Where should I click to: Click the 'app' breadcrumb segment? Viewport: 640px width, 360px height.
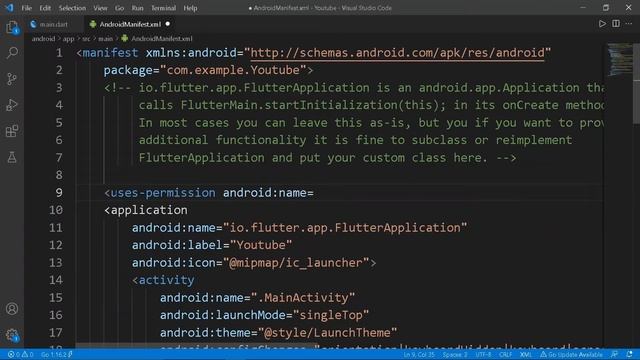pos(69,39)
